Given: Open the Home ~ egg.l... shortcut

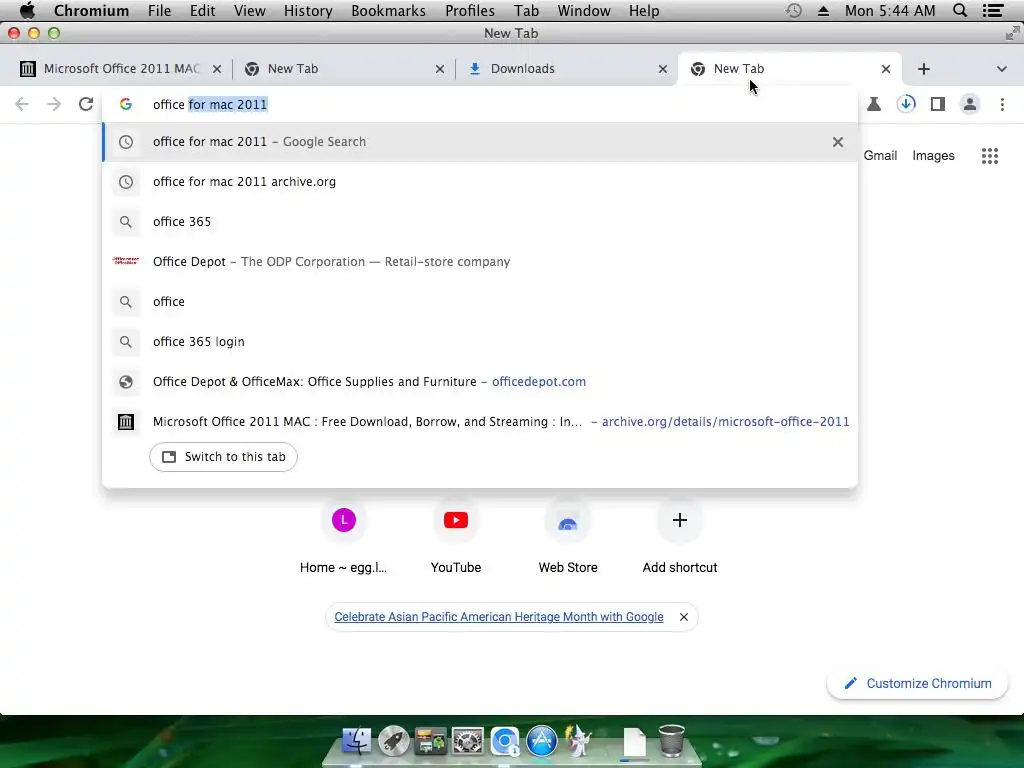Looking at the screenshot, I should [344, 537].
